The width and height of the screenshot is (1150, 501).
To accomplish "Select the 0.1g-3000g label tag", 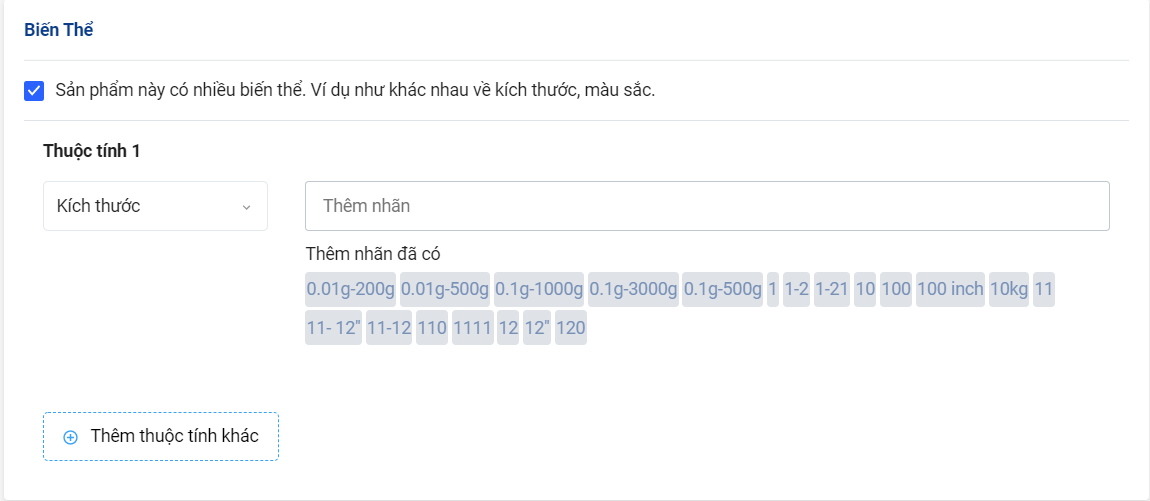I will (633, 290).
